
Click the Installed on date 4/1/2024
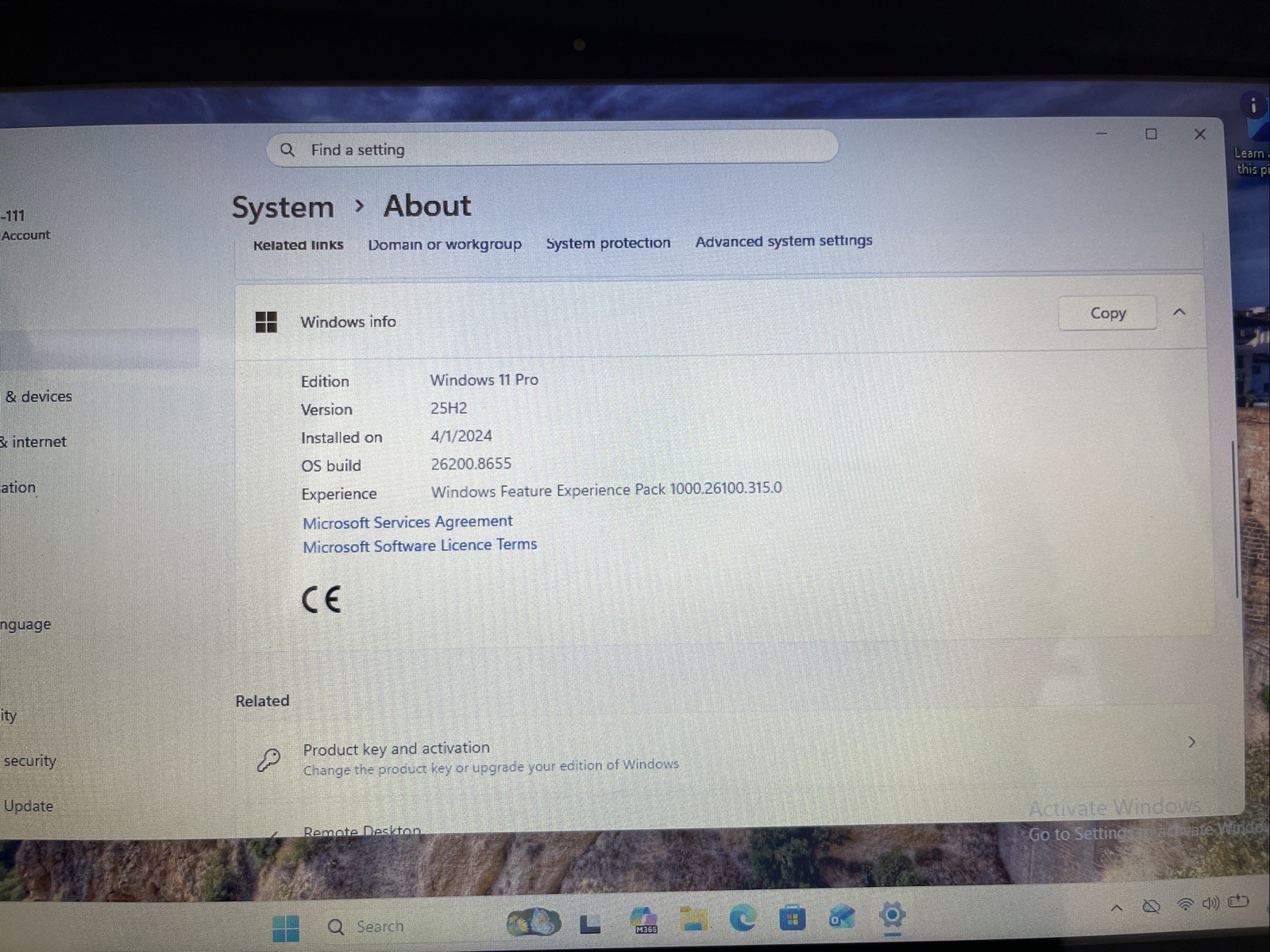point(461,436)
